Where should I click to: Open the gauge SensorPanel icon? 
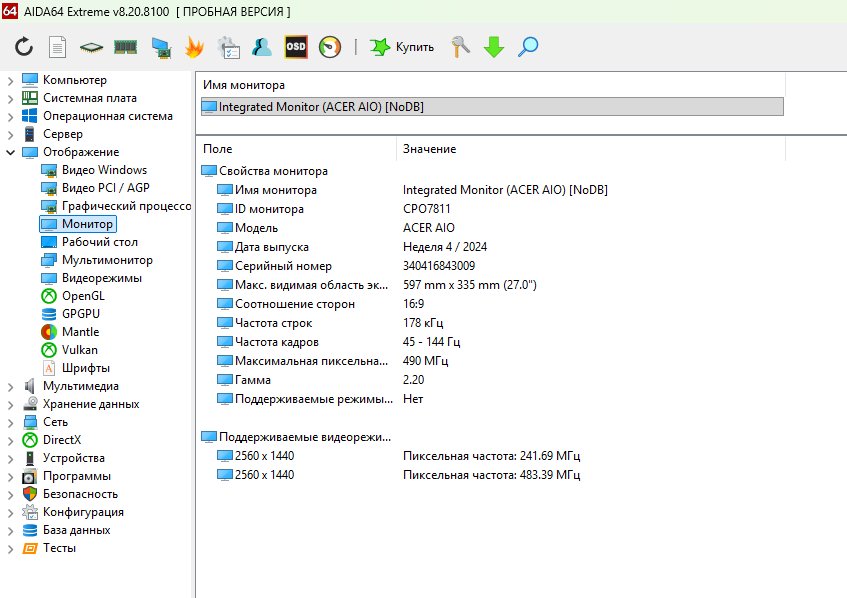(330, 47)
